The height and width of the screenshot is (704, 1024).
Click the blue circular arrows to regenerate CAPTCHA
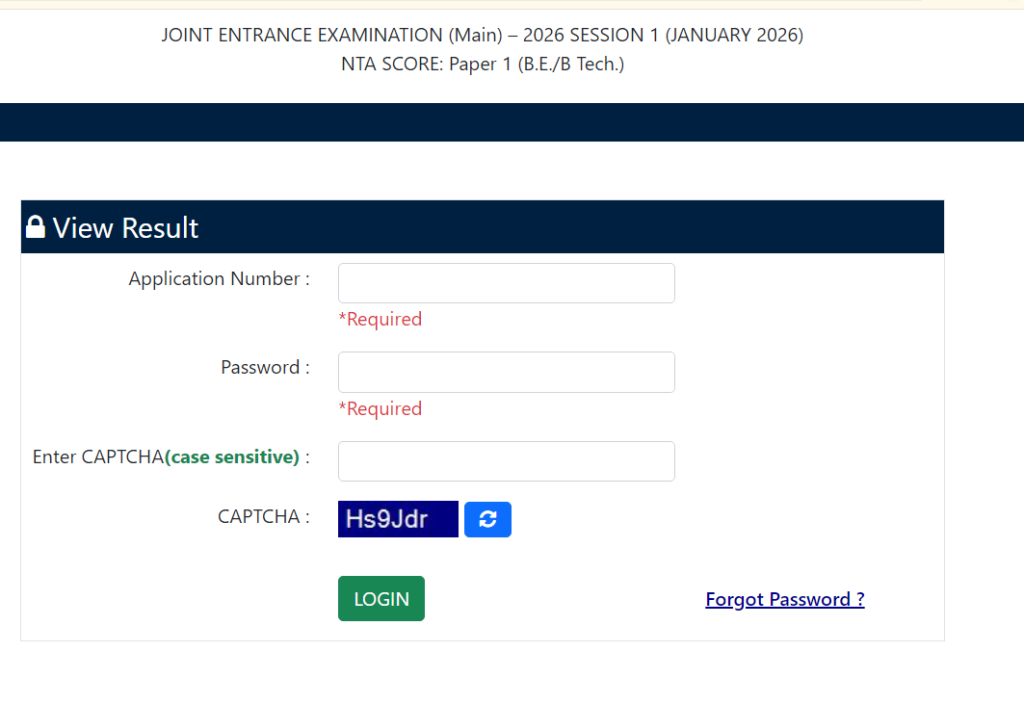487,519
